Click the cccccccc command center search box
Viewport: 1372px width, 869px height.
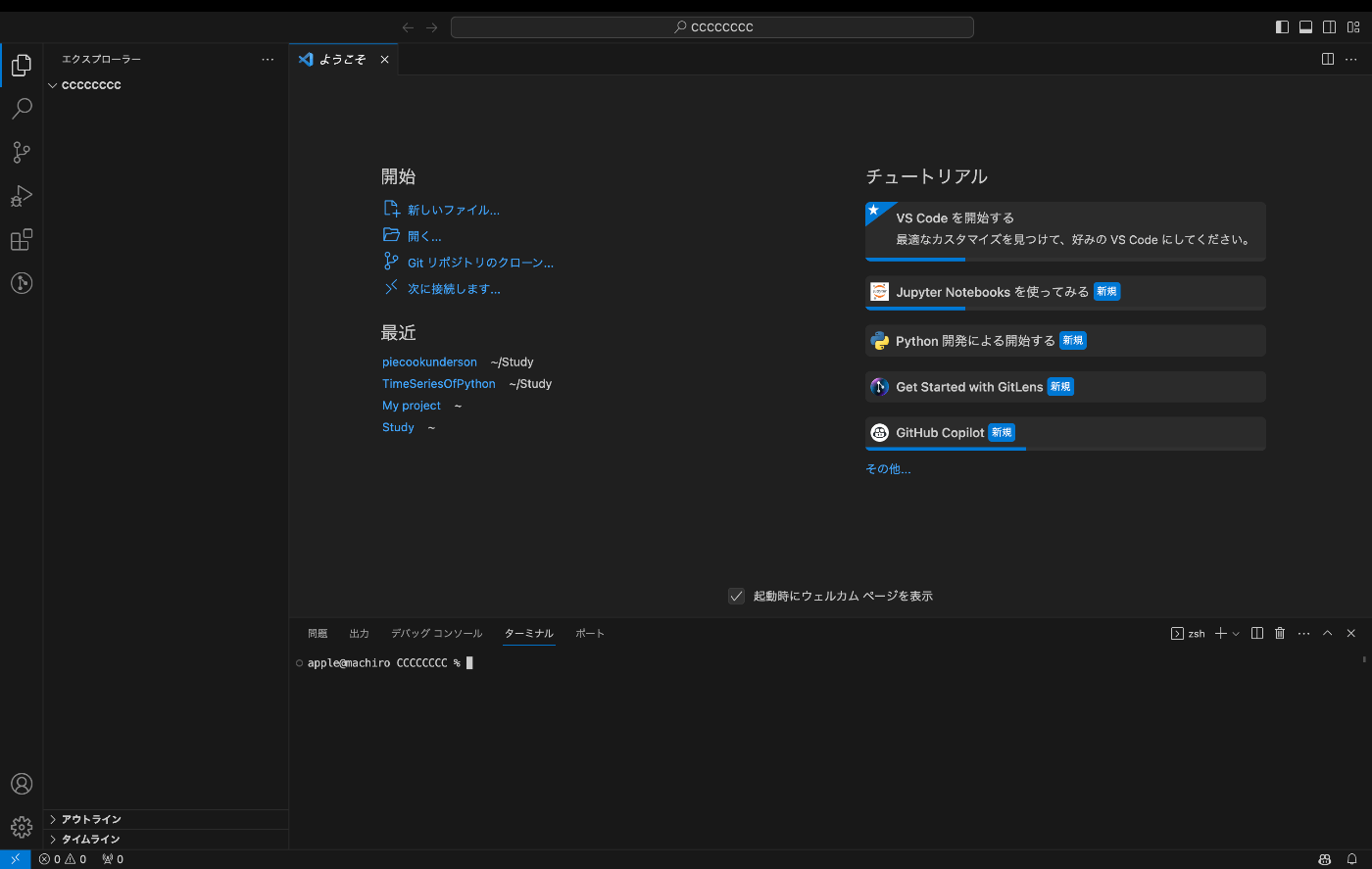point(712,27)
